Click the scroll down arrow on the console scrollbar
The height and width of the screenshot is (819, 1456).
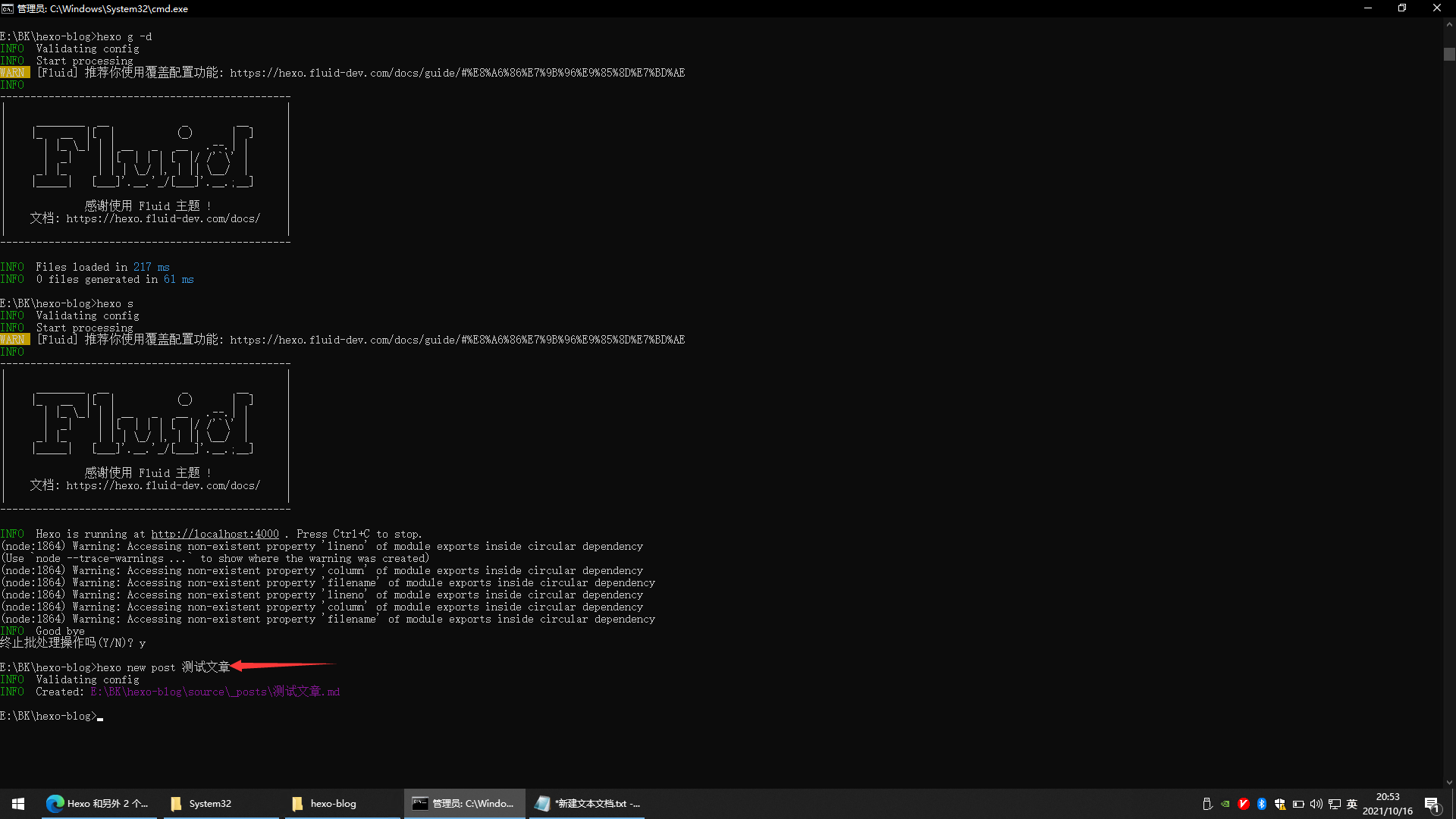tap(1449, 782)
